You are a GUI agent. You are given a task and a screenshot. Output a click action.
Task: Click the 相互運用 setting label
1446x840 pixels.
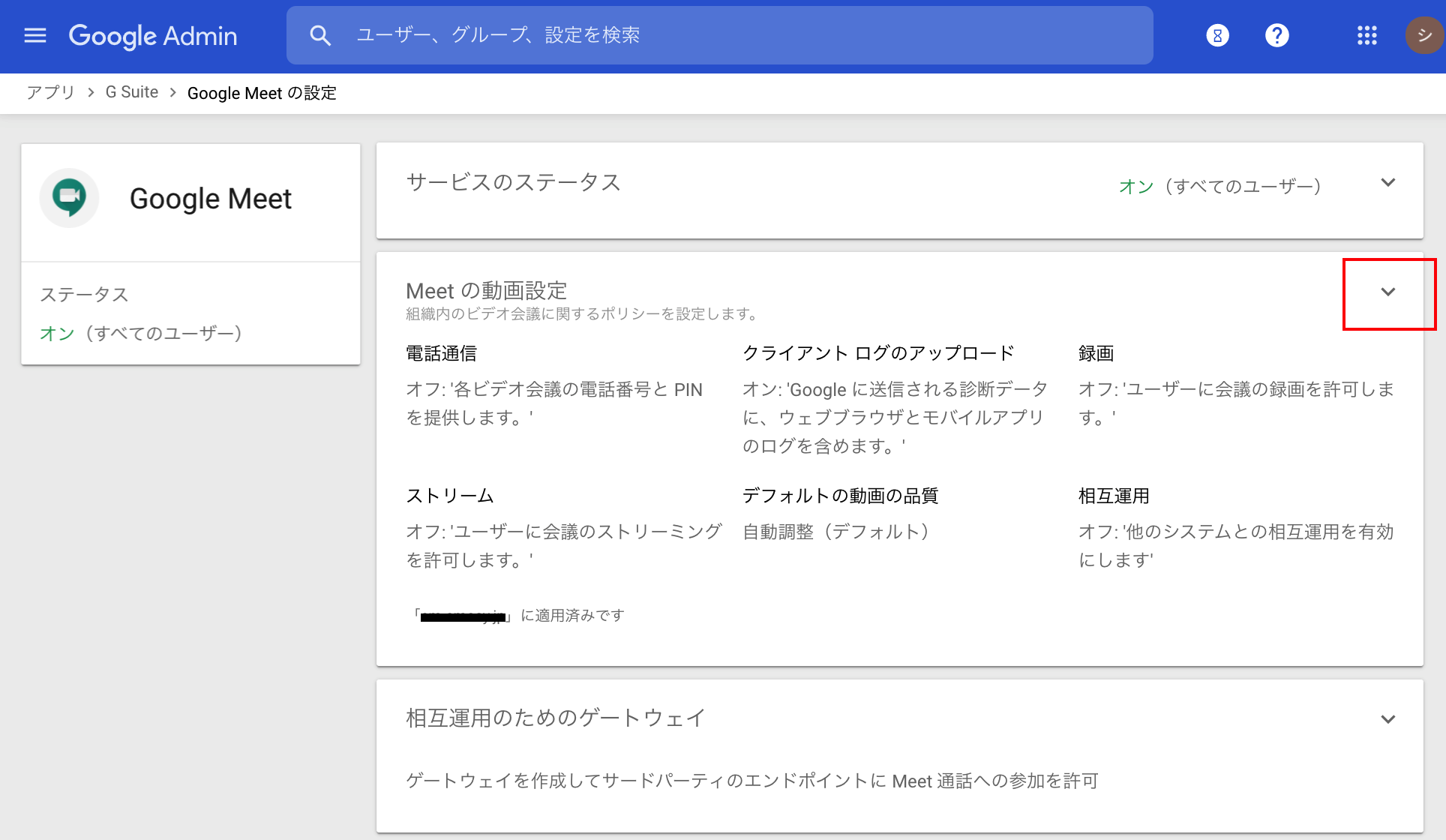point(1114,496)
